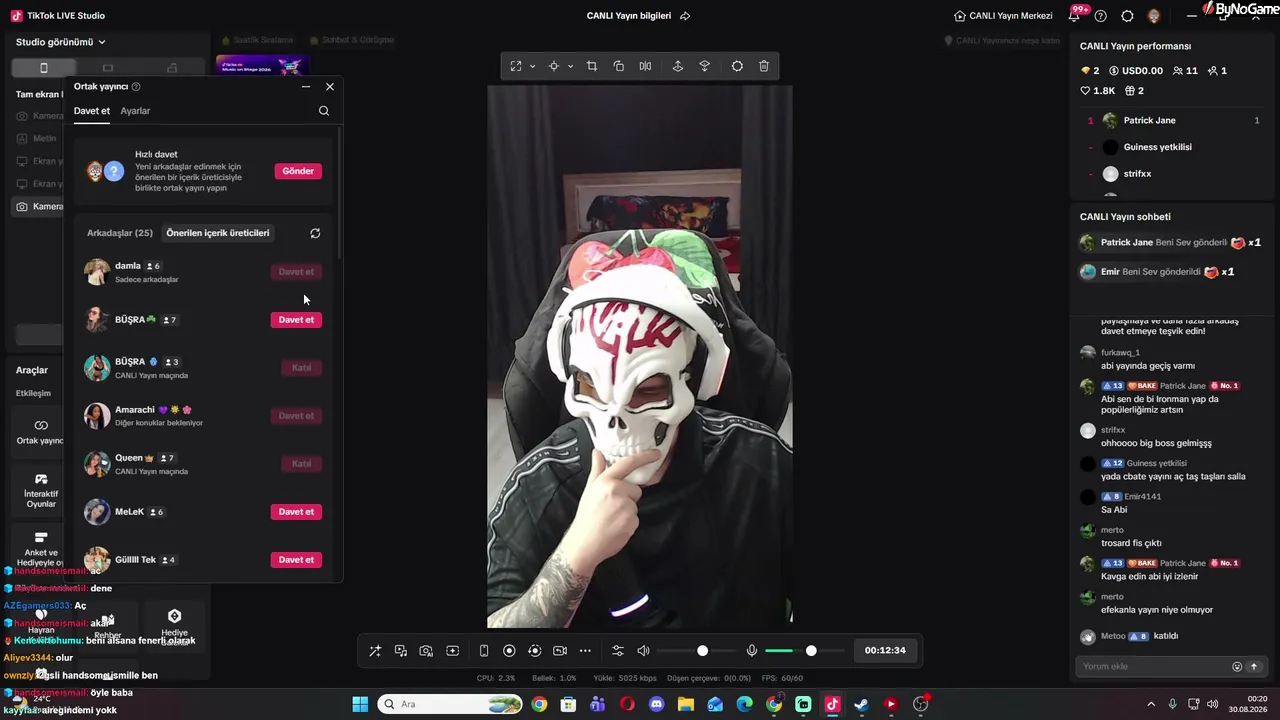Open CANLI Yayın Merkezi link
The image size is (1280, 720).
click(x=1003, y=16)
